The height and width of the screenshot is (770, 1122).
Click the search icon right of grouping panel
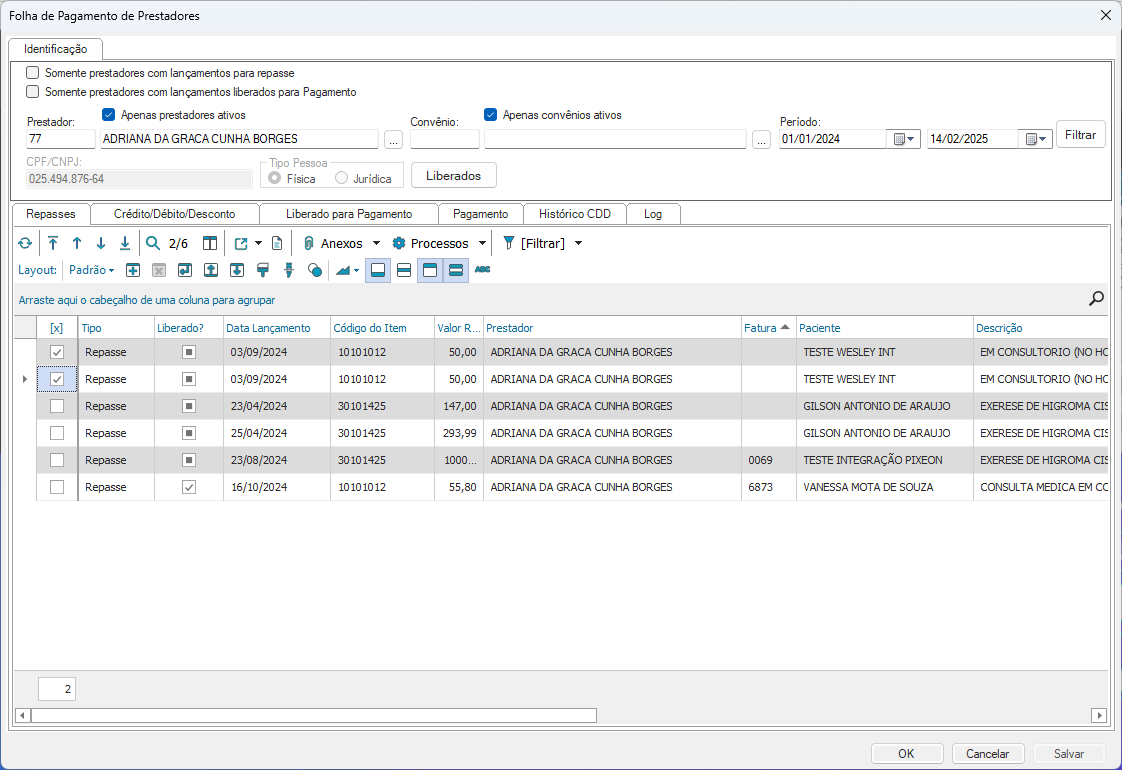click(1096, 298)
